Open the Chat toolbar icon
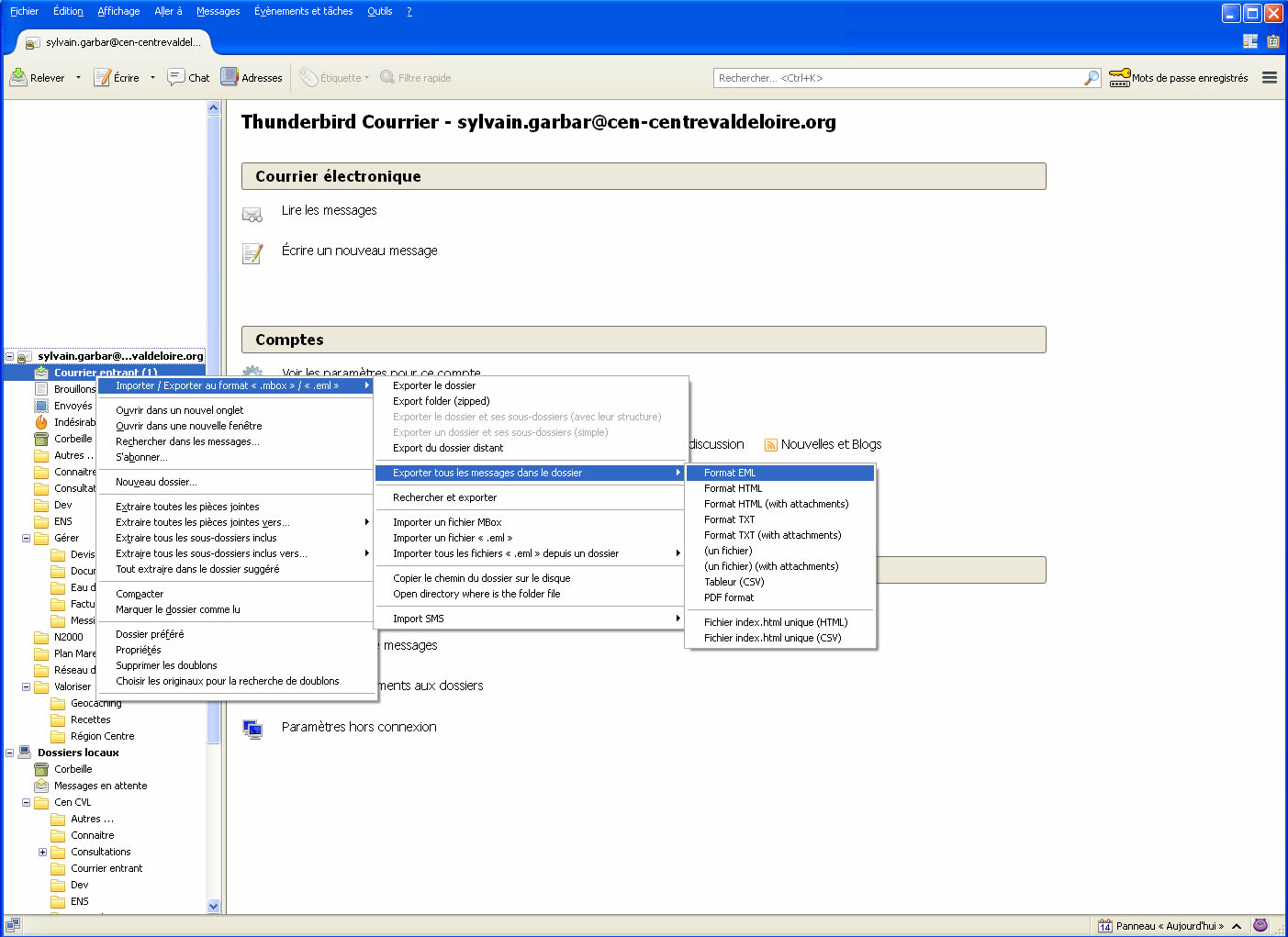This screenshot has height=937, width=1288. (x=176, y=78)
